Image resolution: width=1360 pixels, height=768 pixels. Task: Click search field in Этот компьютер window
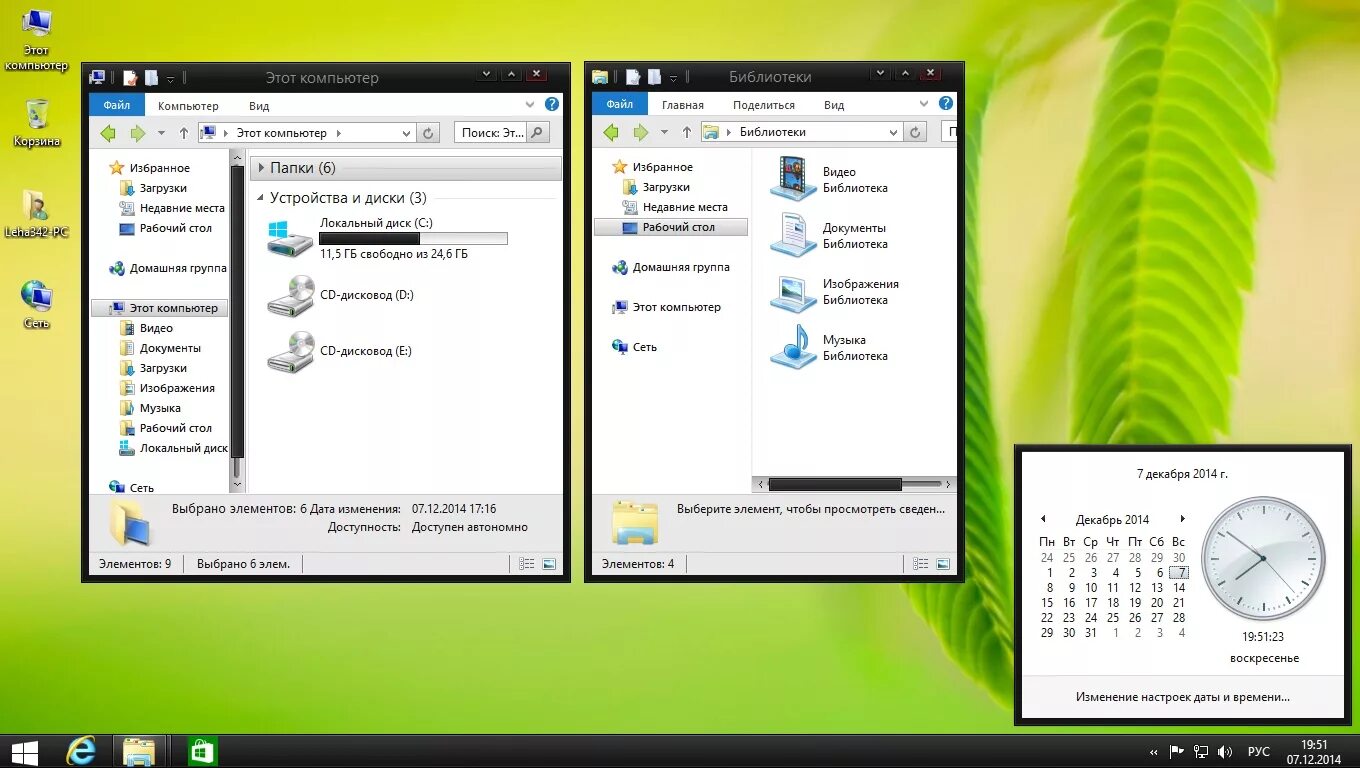pyautogui.click(x=491, y=133)
